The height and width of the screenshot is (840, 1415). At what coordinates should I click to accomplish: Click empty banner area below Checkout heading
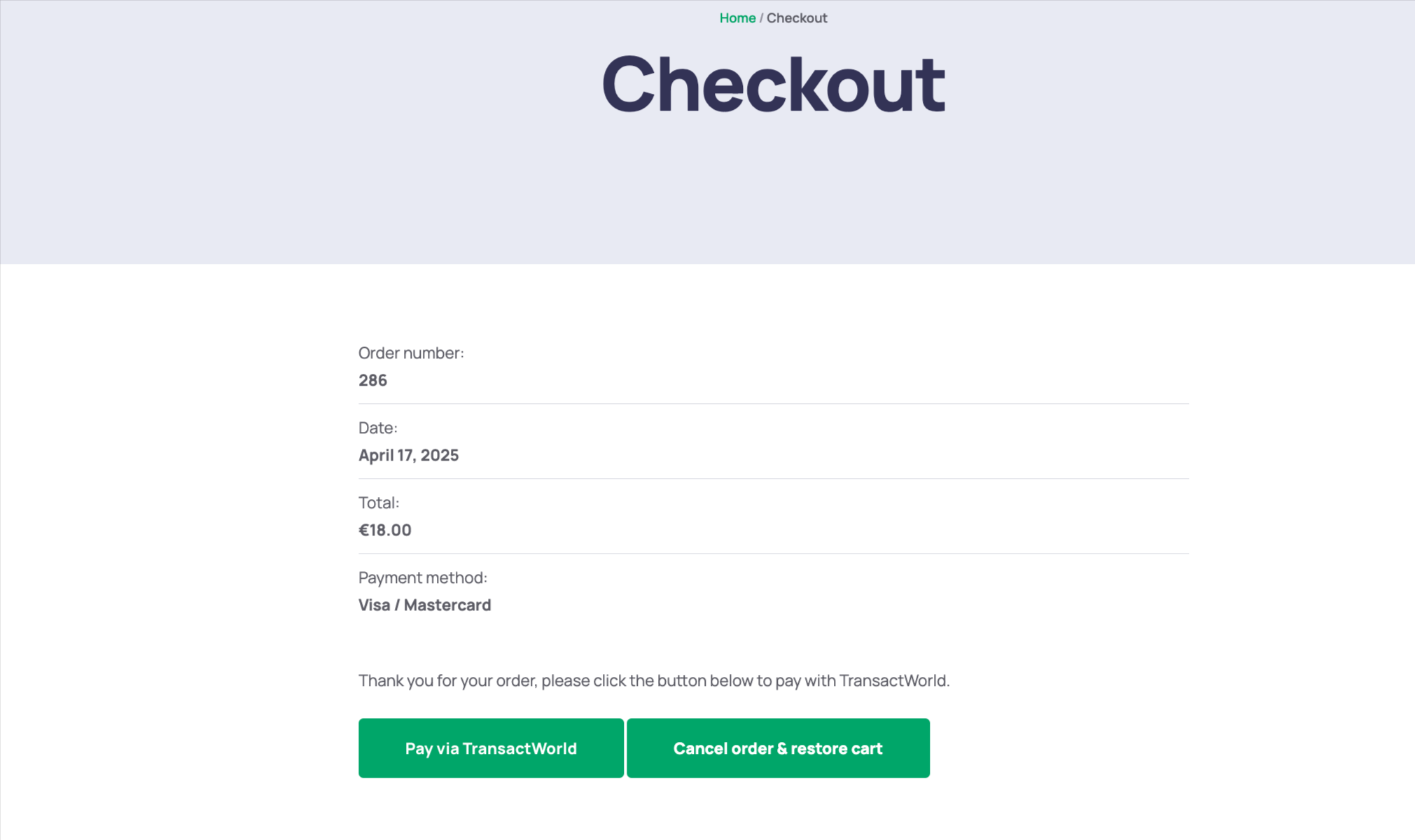(x=773, y=196)
